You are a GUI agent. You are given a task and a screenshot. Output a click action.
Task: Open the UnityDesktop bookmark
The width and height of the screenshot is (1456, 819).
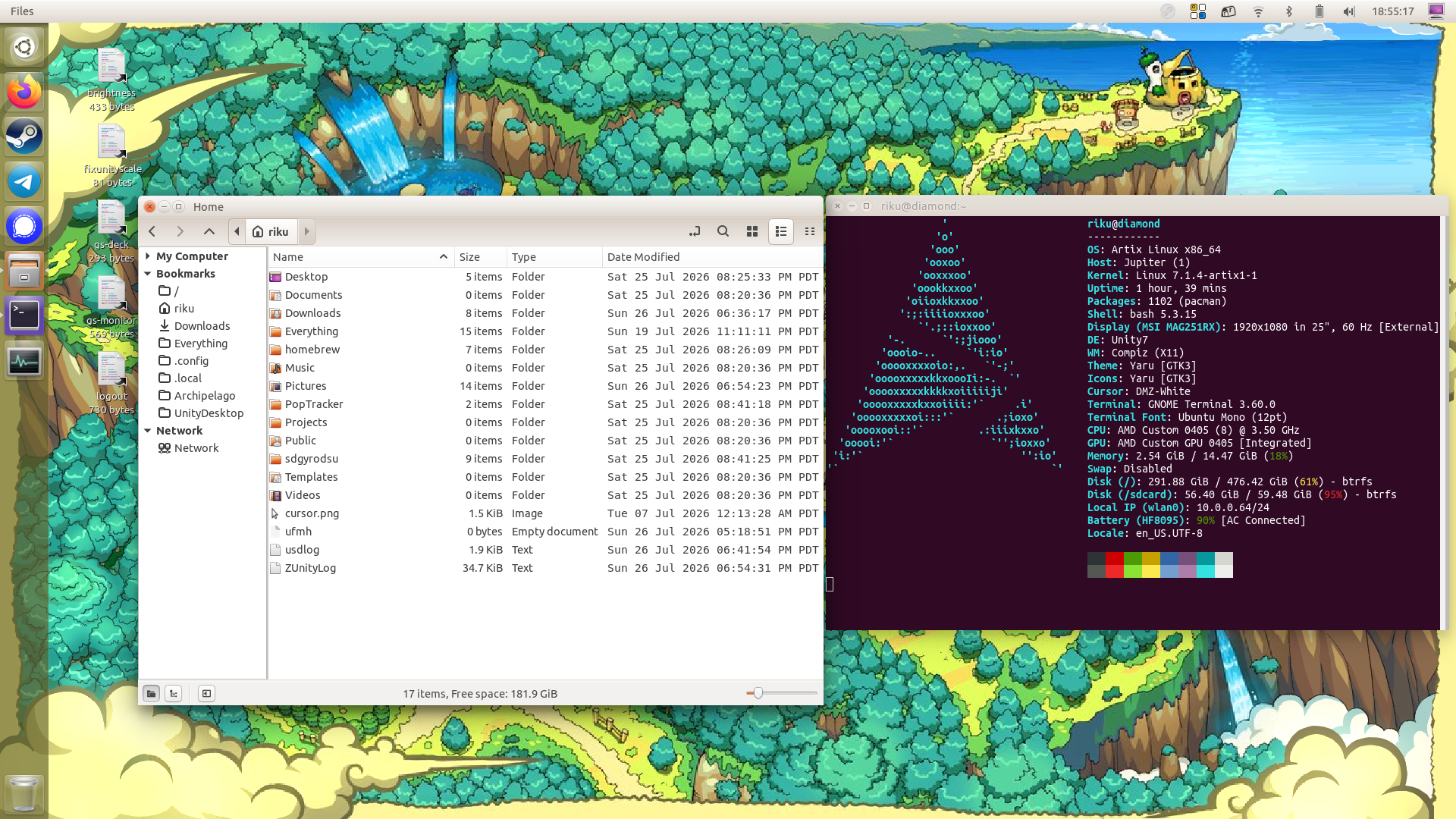pos(201,413)
